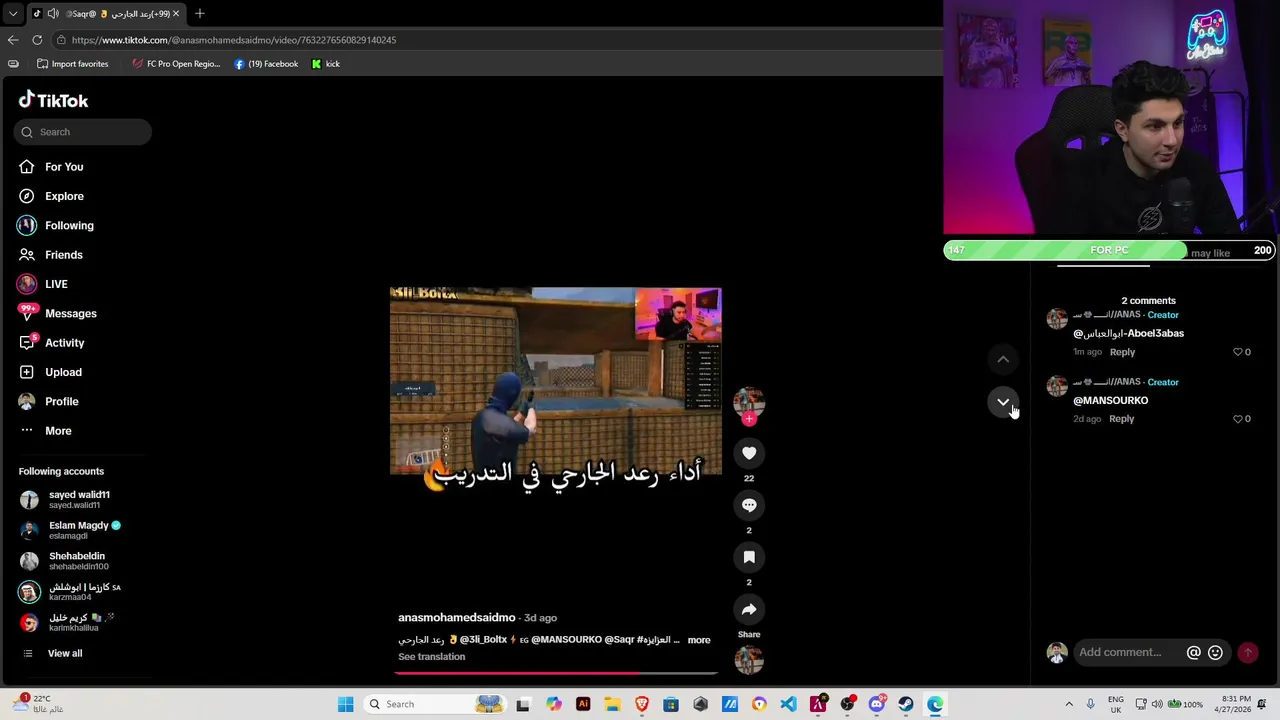Viewport: 1280px width, 720px height.
Task: Reload the page in the browser
Action: [37, 40]
